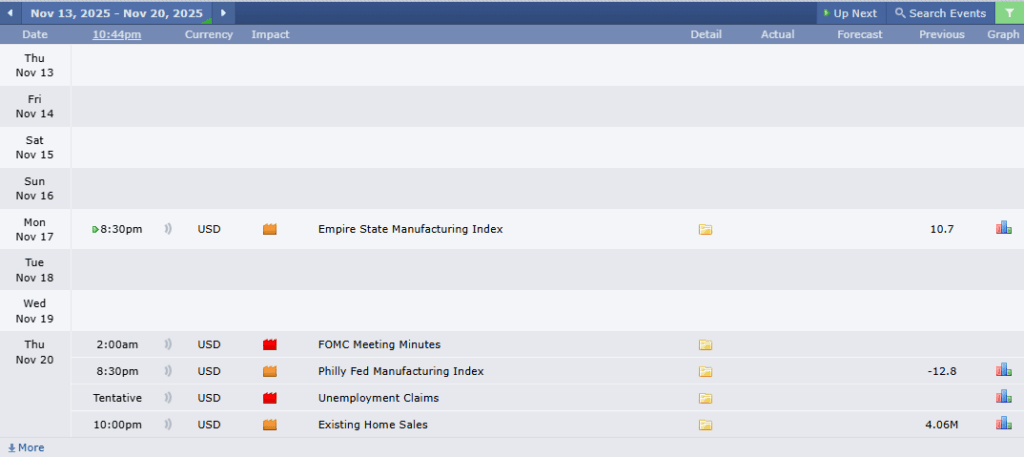This screenshot has width=1024, height=457.
Task: Toggle sound alert for Existing Home Sales
Action: (168, 424)
